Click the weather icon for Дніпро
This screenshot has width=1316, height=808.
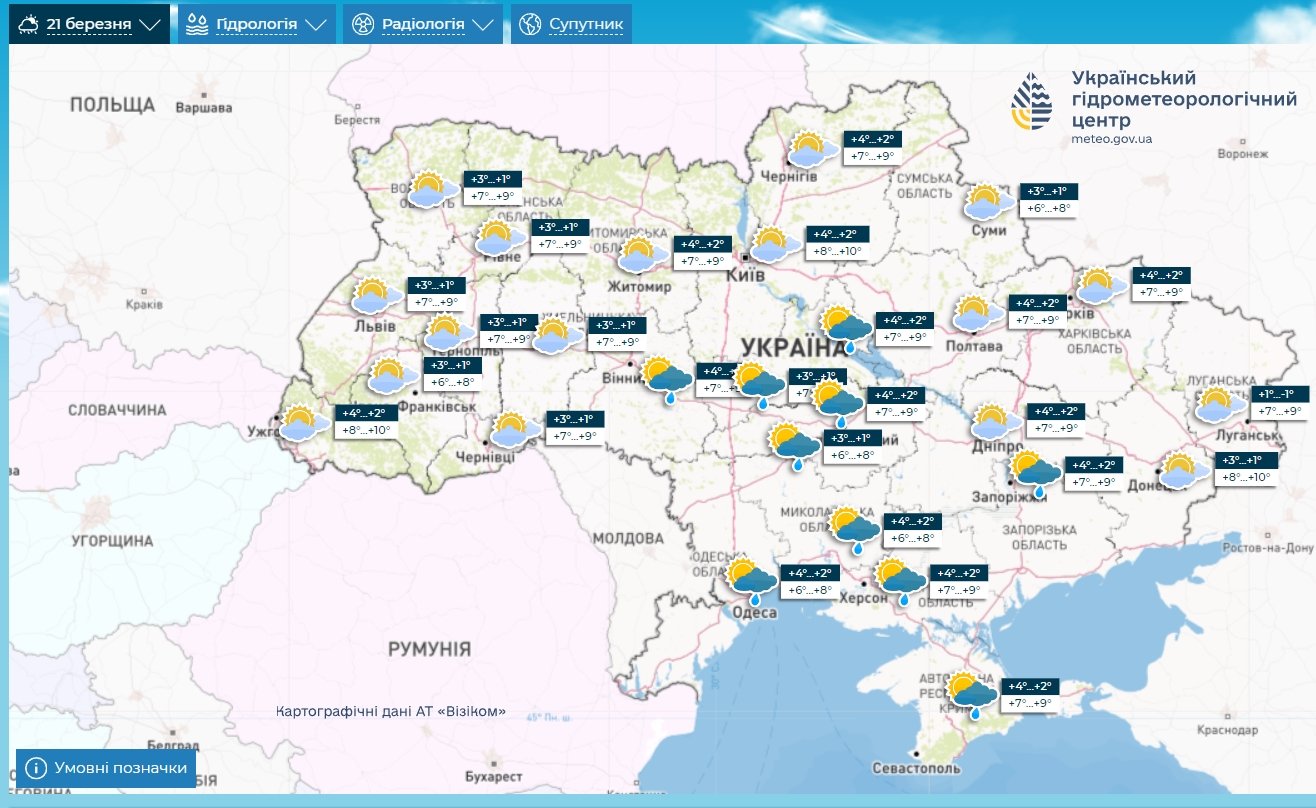pyautogui.click(x=997, y=422)
